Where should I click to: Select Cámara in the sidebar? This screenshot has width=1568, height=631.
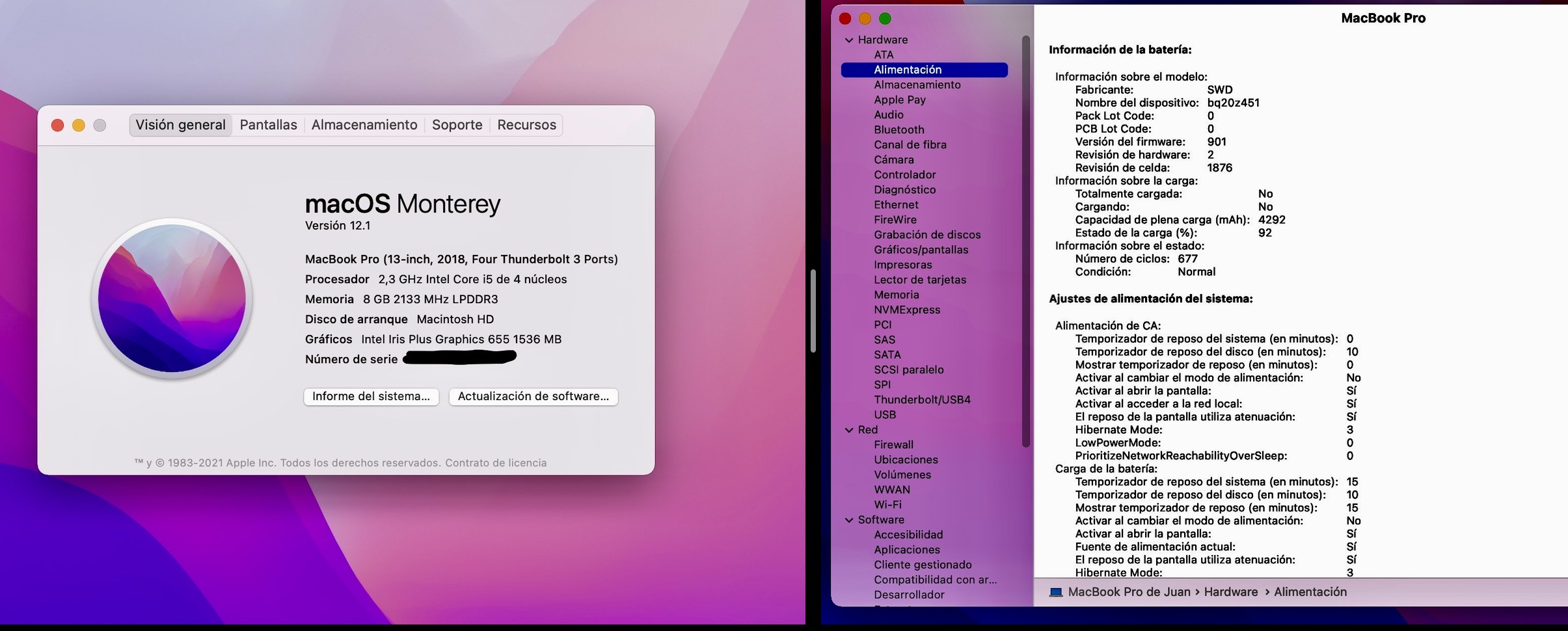click(x=893, y=159)
